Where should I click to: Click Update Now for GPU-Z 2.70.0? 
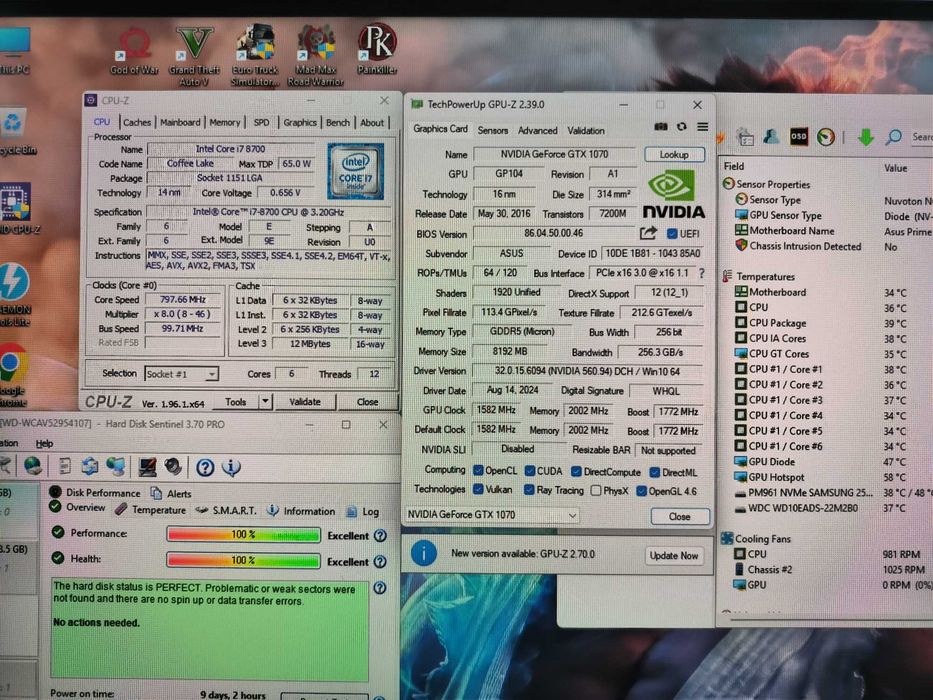(674, 555)
